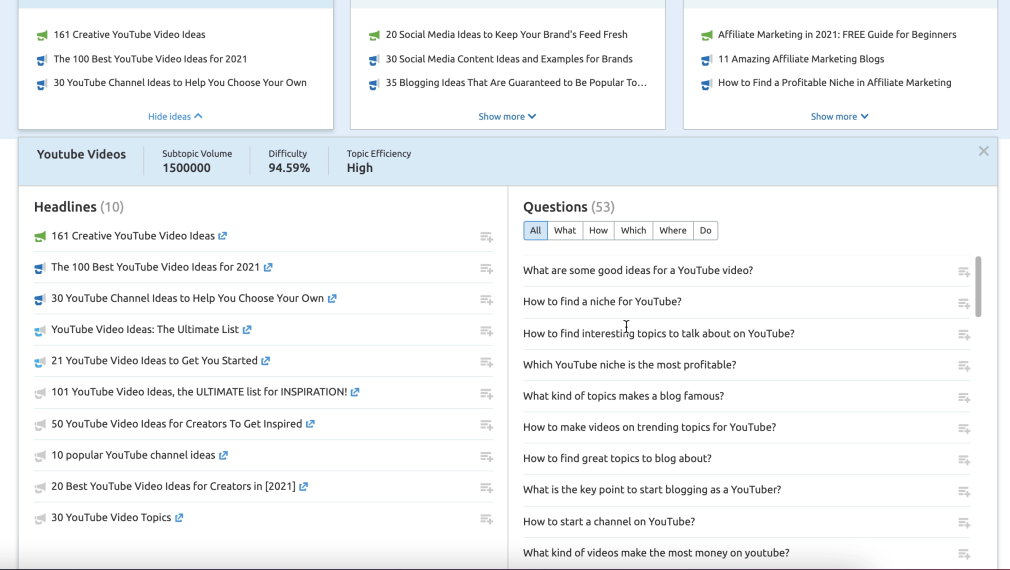
Task: Add 'How to find great topics to blog about?' to favorites
Action: pos(964,461)
